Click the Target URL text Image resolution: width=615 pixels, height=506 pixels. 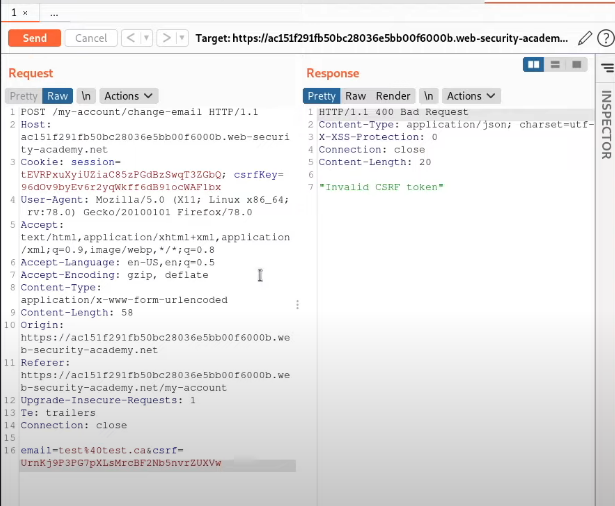tap(382, 38)
